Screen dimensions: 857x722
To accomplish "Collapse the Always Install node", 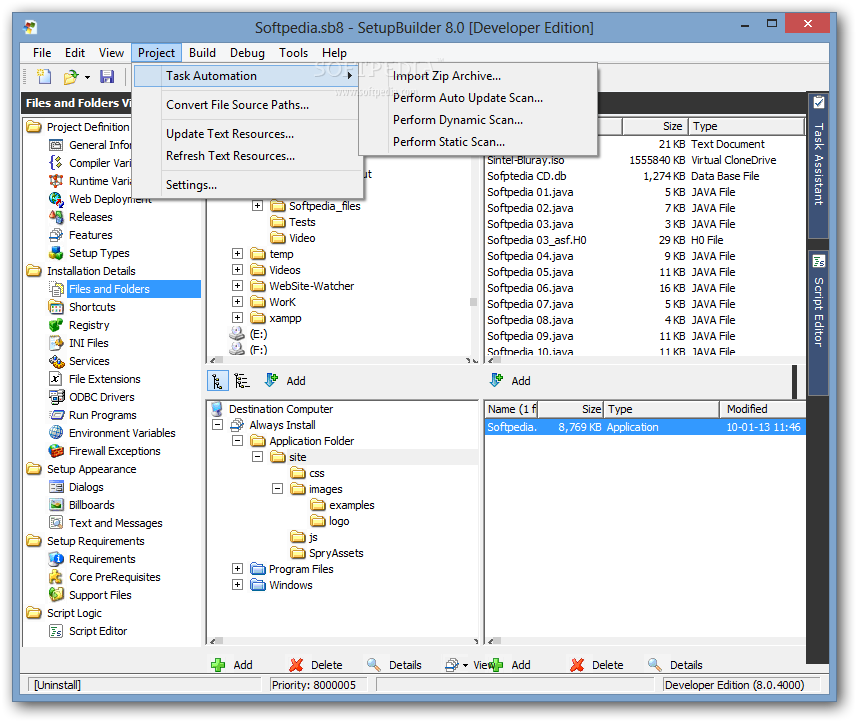I will point(218,425).
